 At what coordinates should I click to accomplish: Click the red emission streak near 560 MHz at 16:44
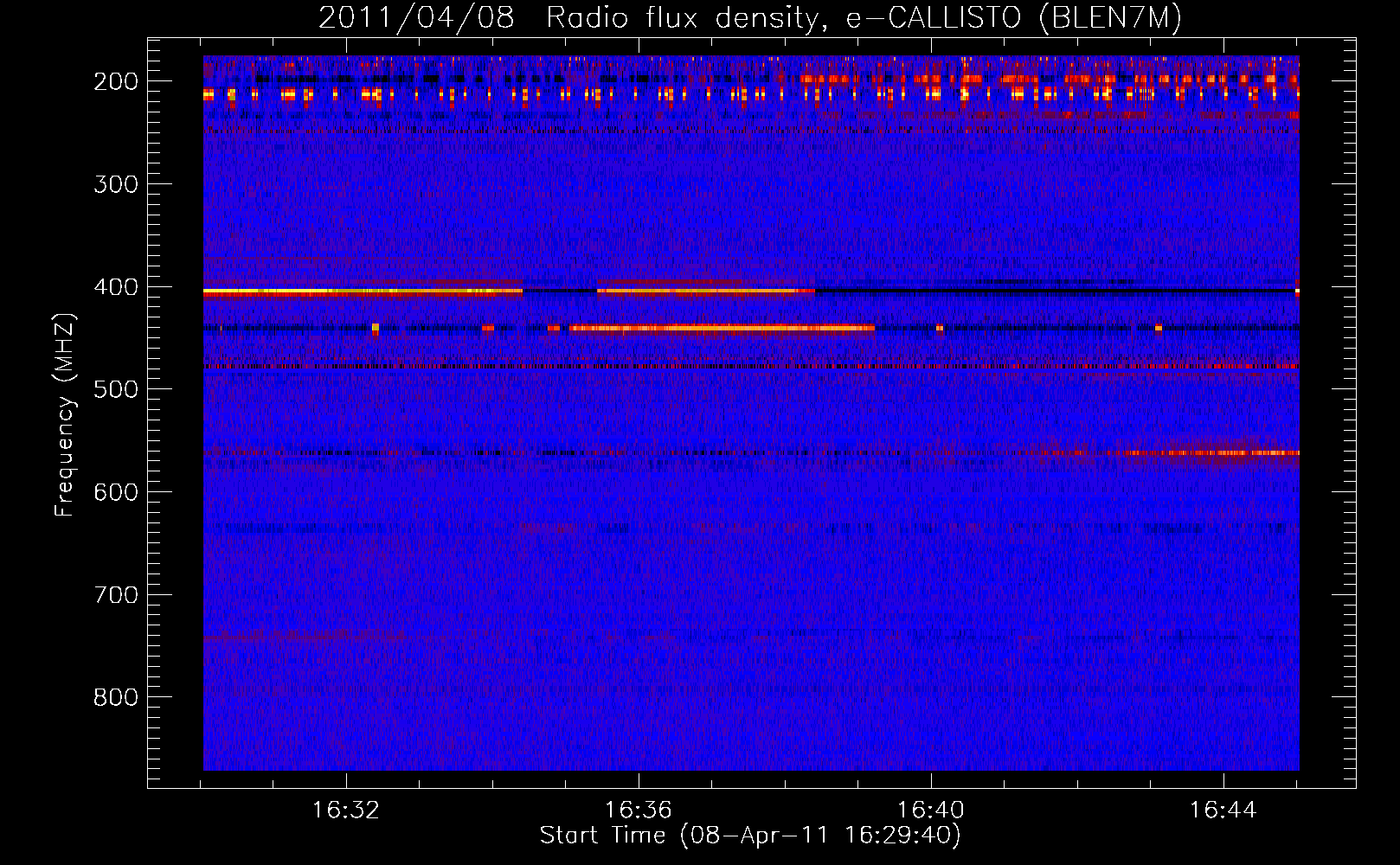1211,452
